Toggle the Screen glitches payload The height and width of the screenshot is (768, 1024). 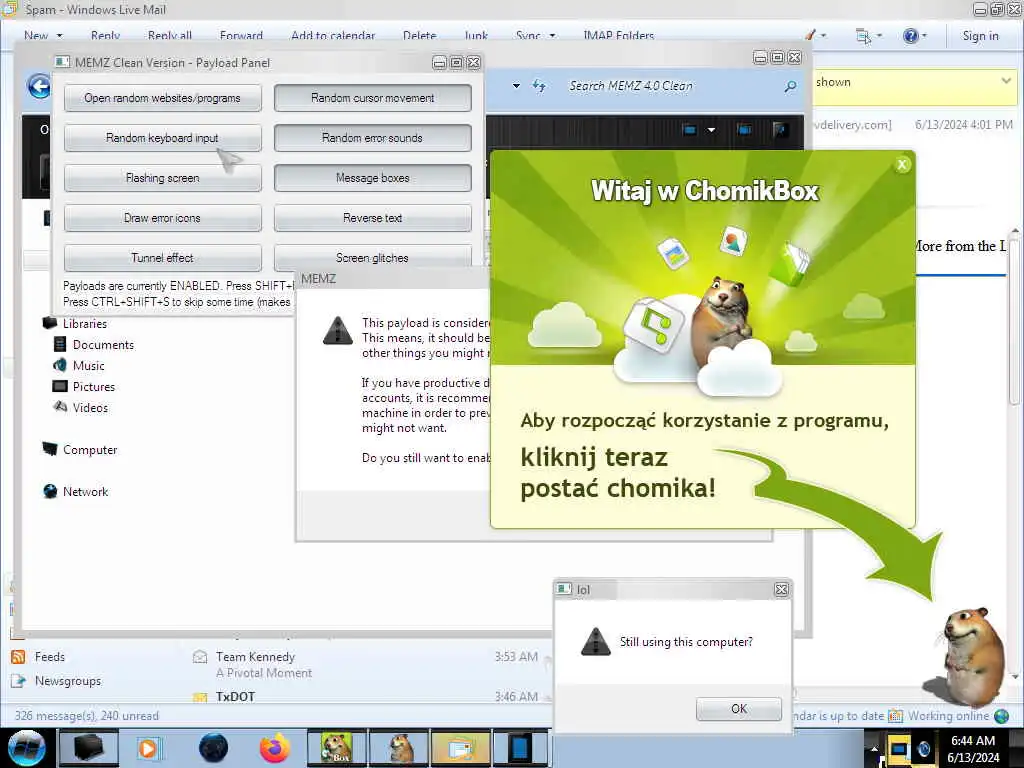point(372,257)
